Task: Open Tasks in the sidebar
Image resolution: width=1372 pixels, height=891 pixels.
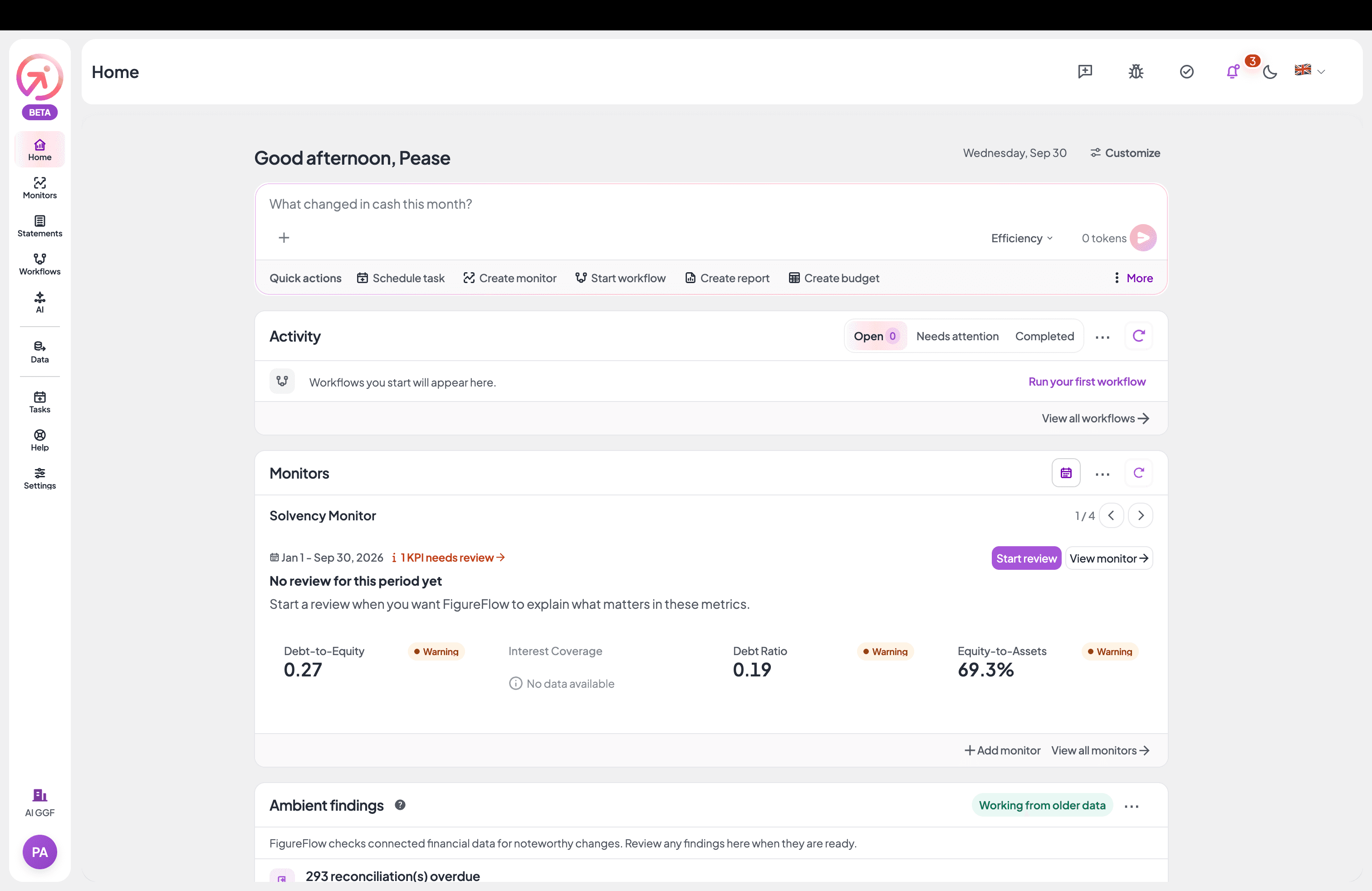Action: click(x=40, y=402)
